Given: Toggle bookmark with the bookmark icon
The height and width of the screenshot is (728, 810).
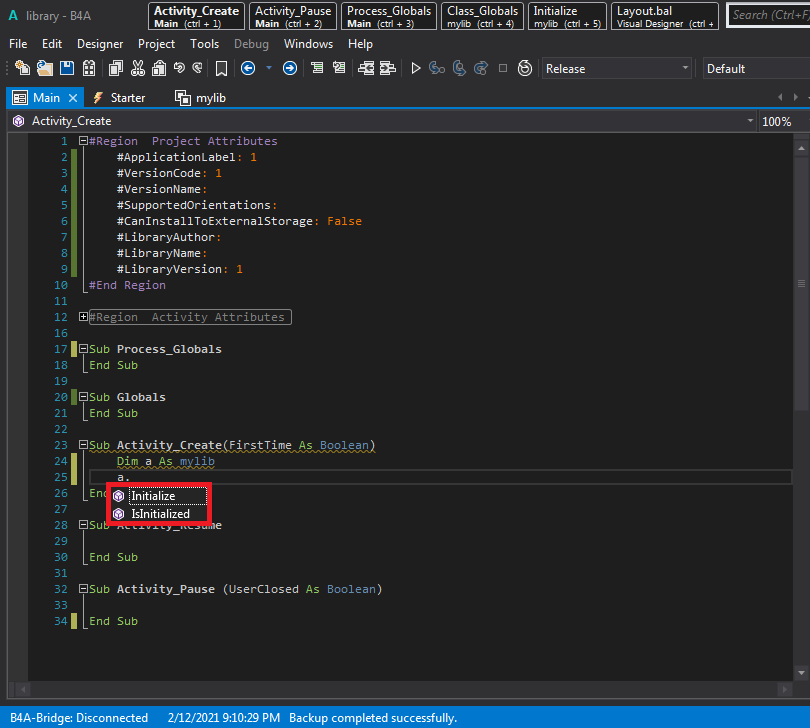Looking at the screenshot, I should [221, 68].
